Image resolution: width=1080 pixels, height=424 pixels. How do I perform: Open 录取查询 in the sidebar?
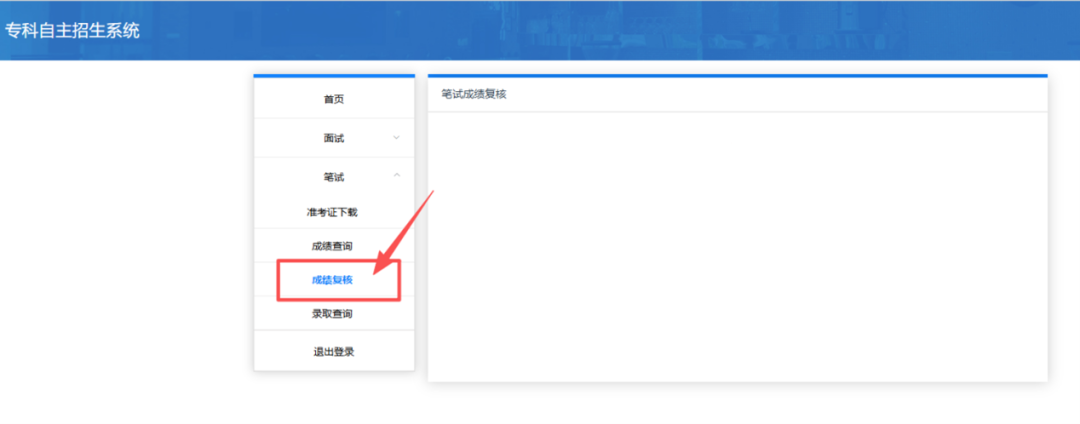coord(332,314)
